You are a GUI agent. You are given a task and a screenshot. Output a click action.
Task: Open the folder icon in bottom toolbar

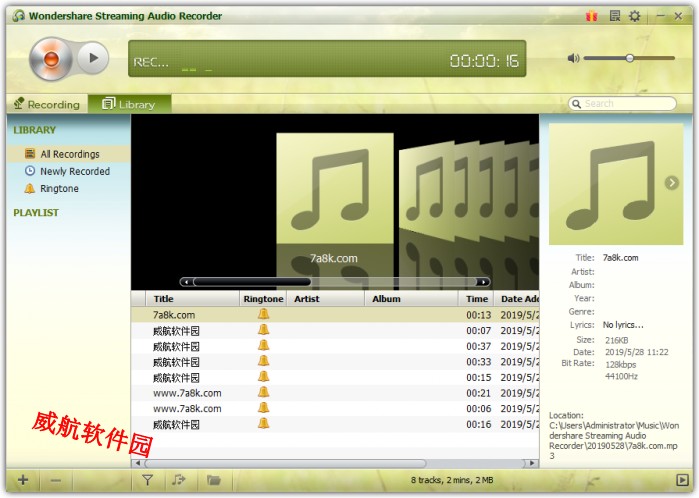214,480
